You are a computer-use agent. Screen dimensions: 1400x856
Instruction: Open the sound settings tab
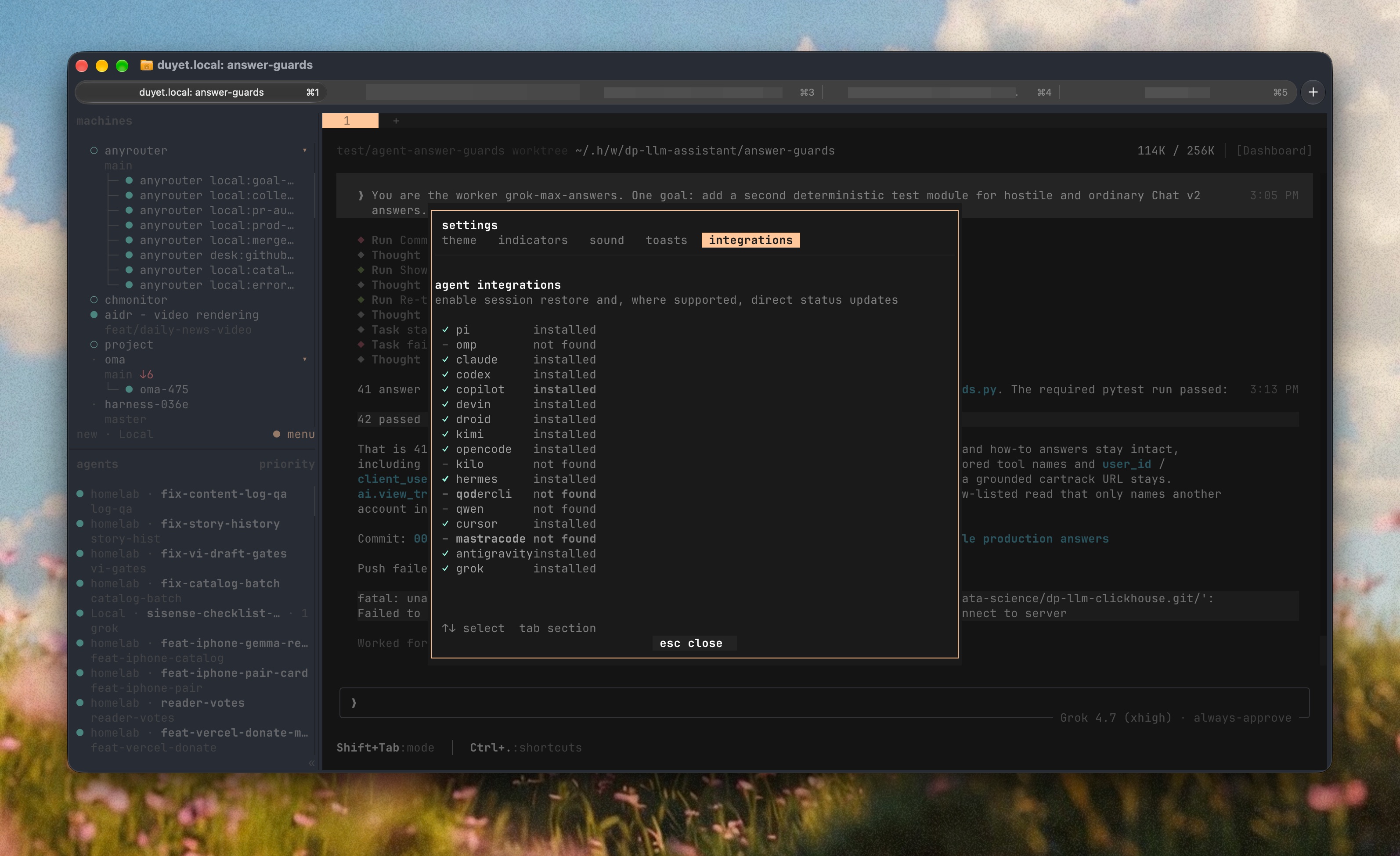[606, 240]
